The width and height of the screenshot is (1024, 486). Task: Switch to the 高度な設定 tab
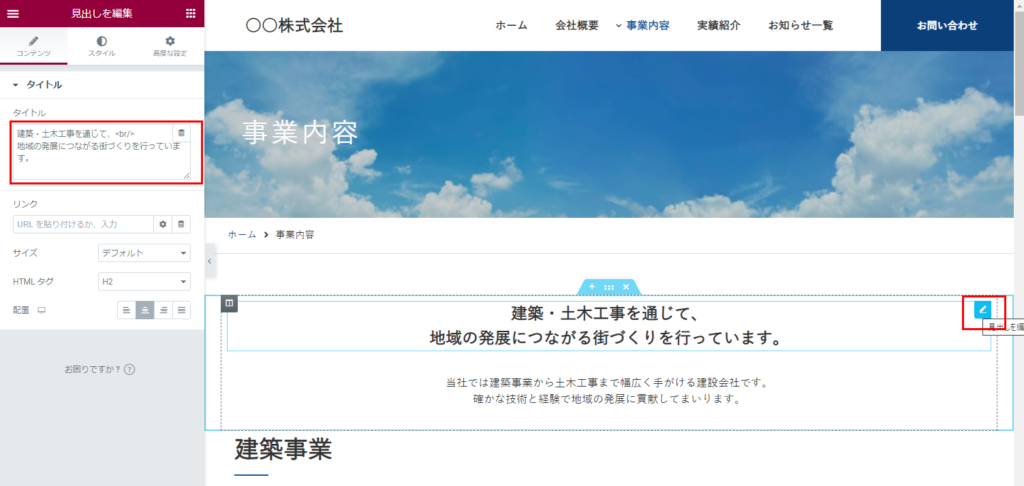(x=169, y=46)
